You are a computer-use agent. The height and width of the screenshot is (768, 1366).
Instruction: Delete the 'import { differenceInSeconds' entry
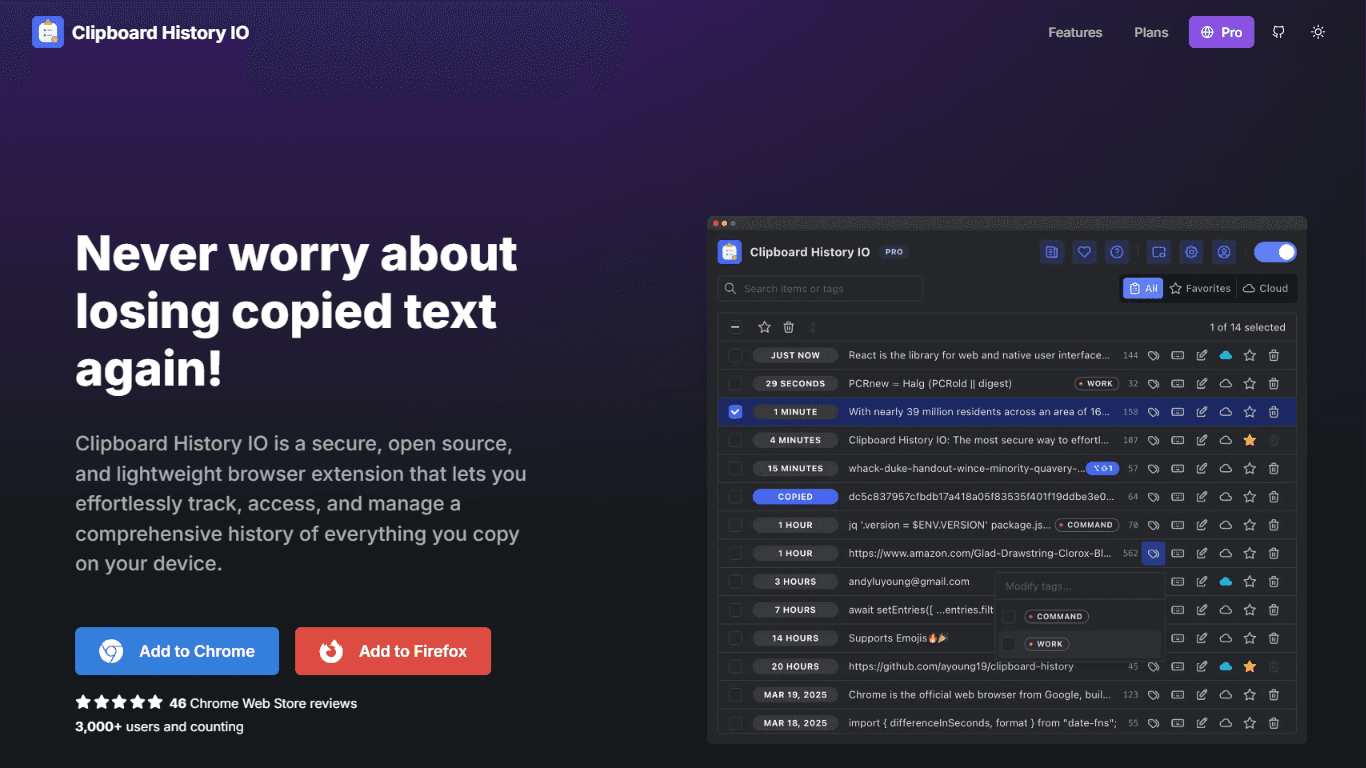1274,723
